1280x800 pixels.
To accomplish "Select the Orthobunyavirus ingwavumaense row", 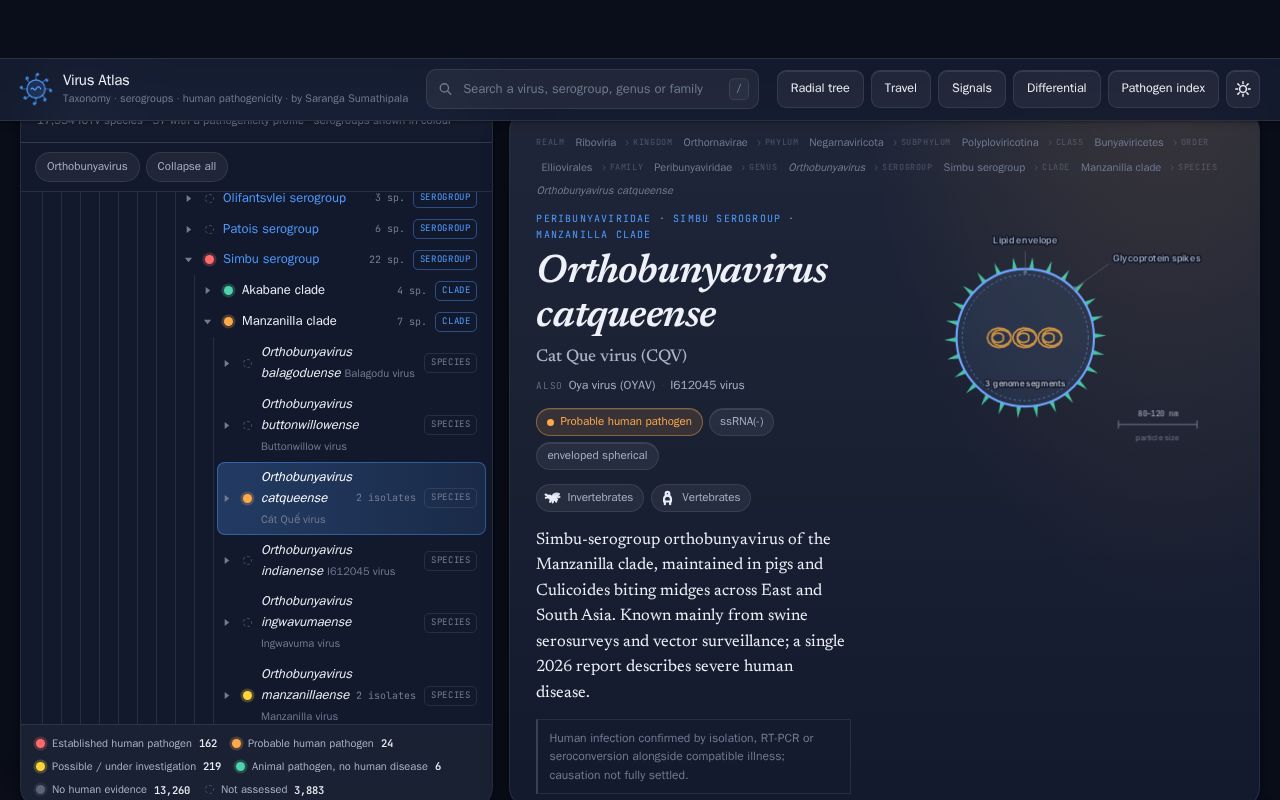I will point(351,622).
